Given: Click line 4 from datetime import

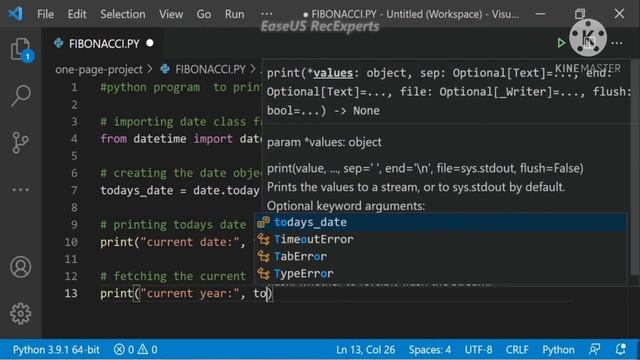Looking at the screenshot, I should tap(180, 139).
